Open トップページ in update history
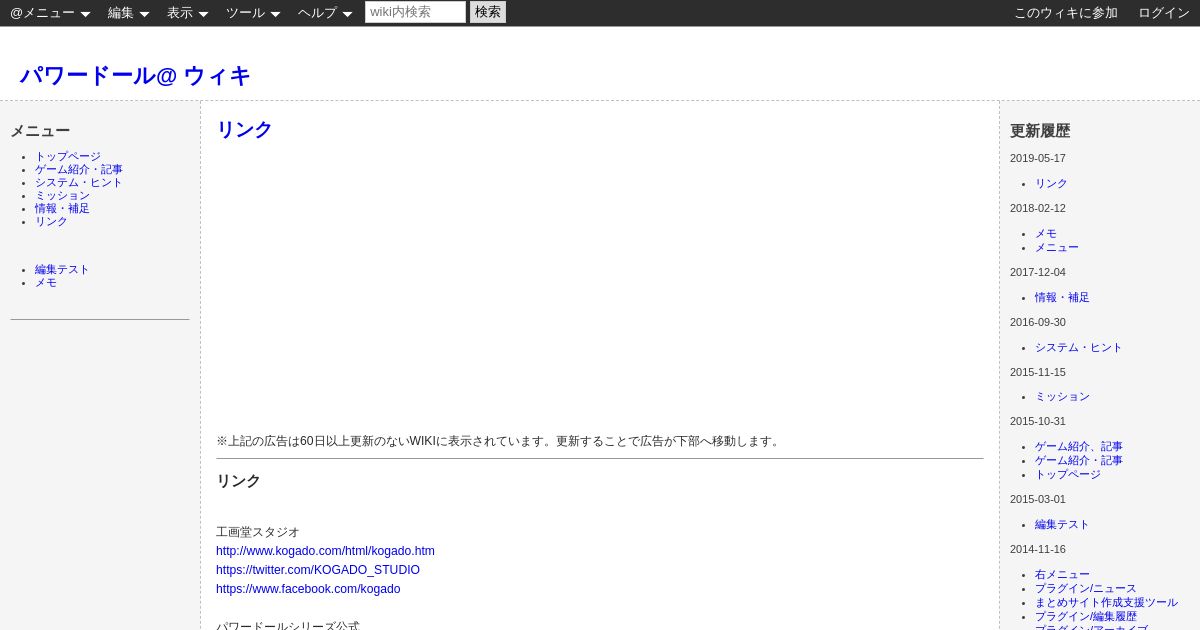1200x630 pixels. click(1068, 475)
